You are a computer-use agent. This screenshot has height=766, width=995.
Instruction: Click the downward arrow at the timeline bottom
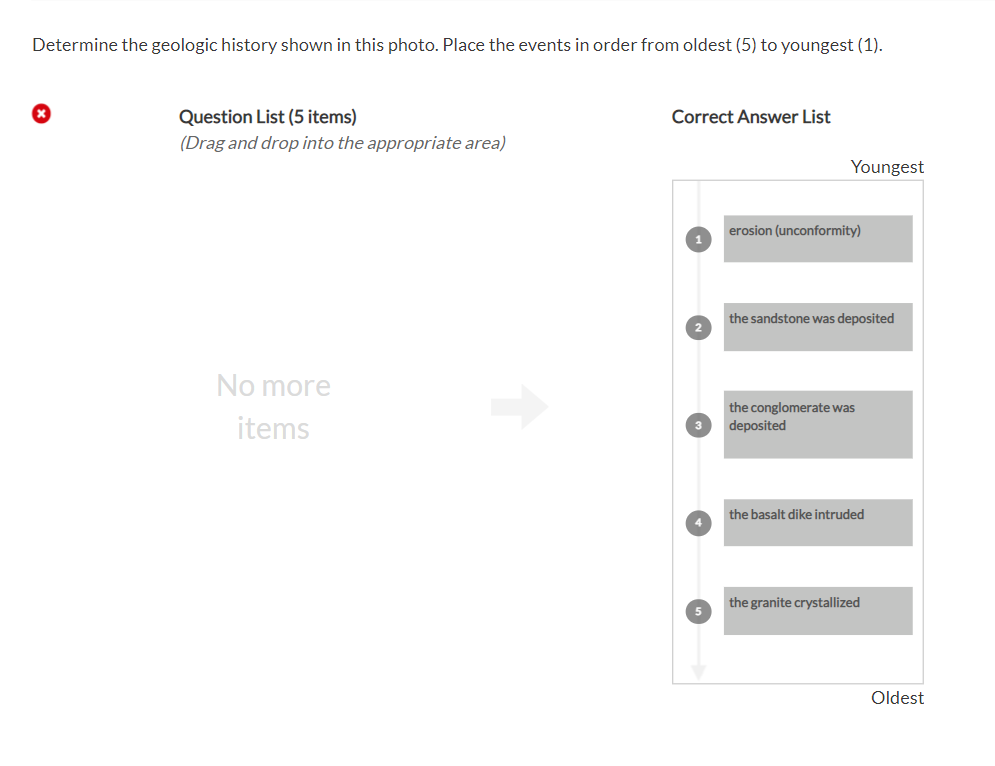[698, 672]
